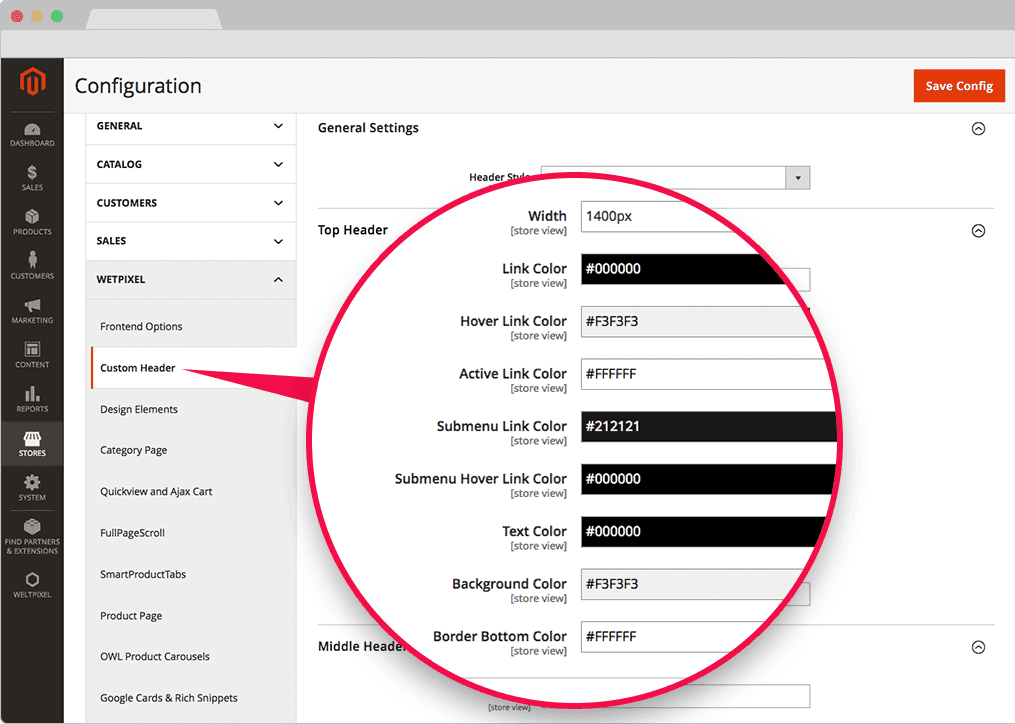Click the Save Config button

pos(958,86)
